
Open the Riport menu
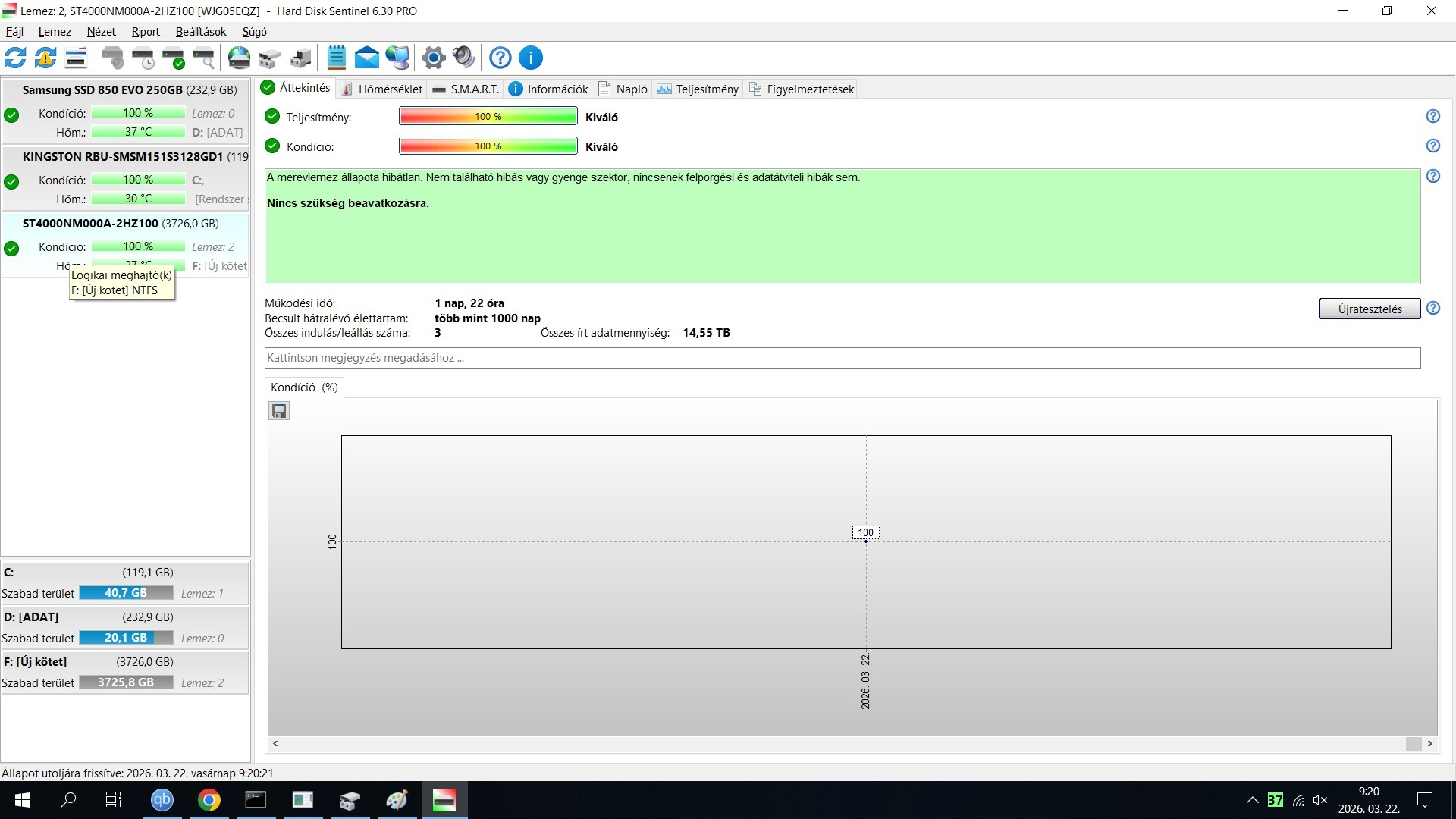pos(146,31)
